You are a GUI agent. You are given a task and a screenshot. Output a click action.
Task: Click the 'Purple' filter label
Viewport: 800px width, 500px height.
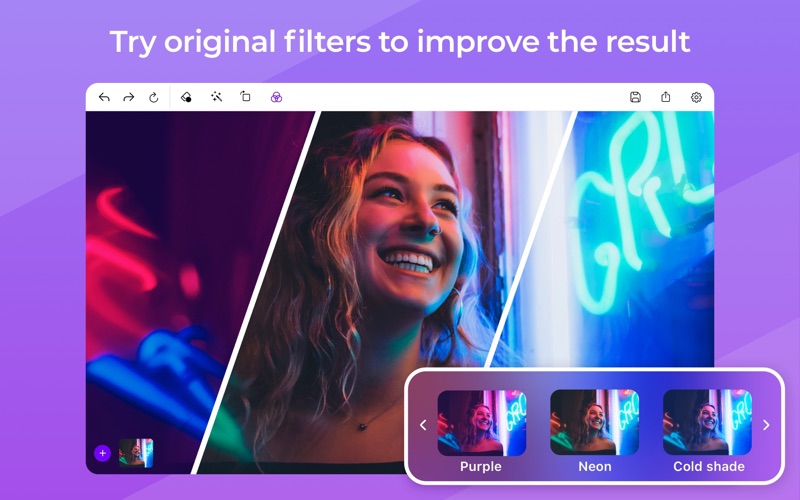(x=481, y=466)
